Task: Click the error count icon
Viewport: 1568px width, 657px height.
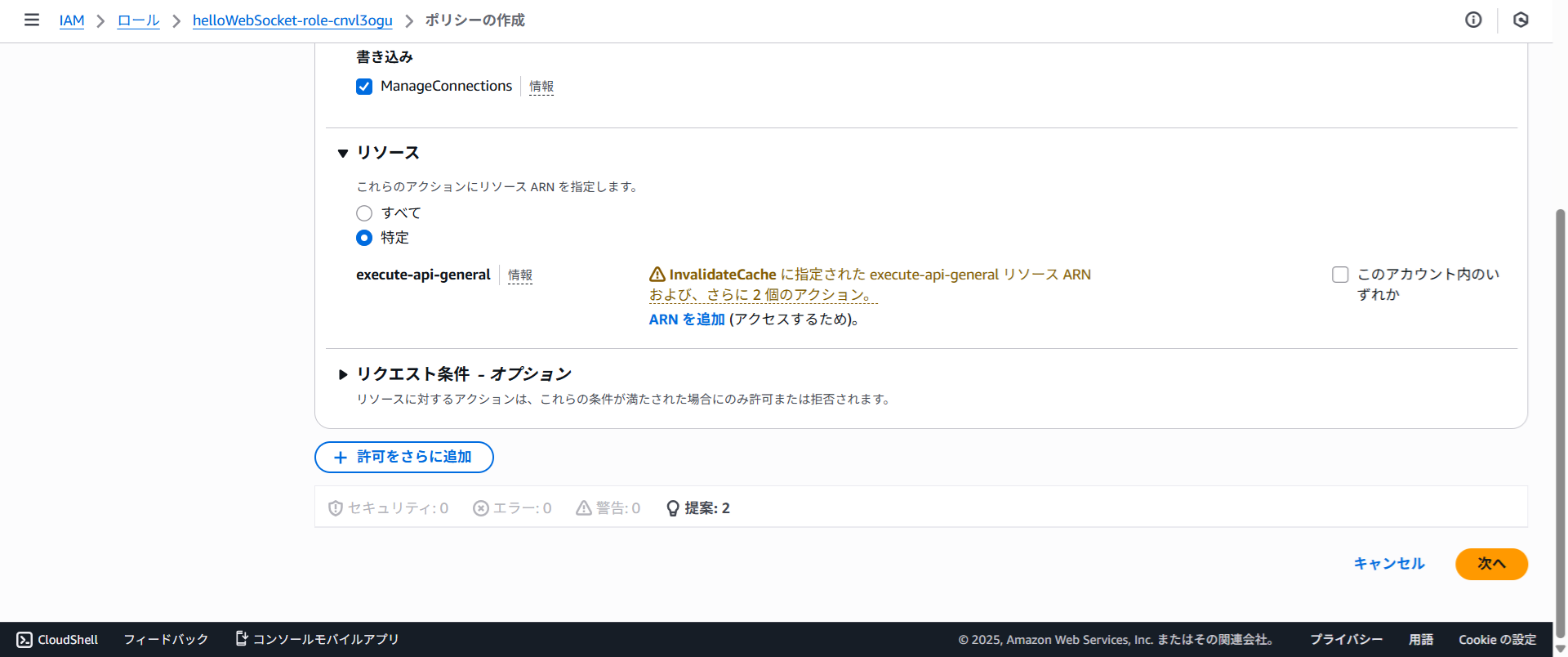Action: pos(481,508)
